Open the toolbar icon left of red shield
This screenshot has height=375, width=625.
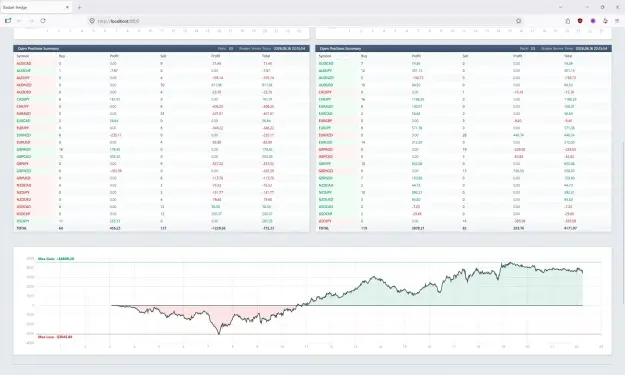[568, 21]
